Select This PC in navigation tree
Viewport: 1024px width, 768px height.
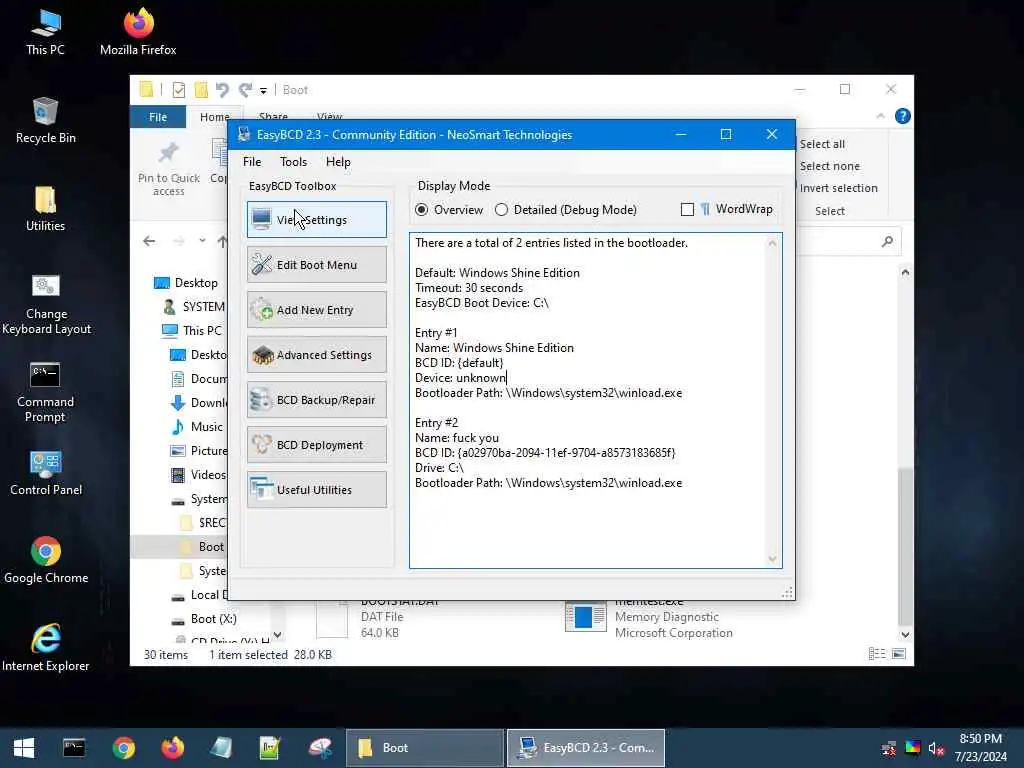point(193,330)
